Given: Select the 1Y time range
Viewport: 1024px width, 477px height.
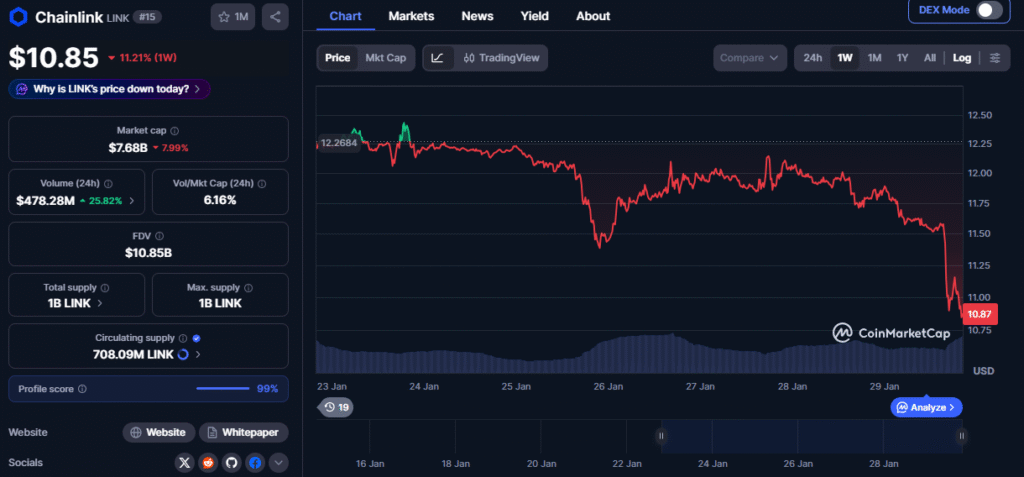Looking at the screenshot, I should [902, 58].
